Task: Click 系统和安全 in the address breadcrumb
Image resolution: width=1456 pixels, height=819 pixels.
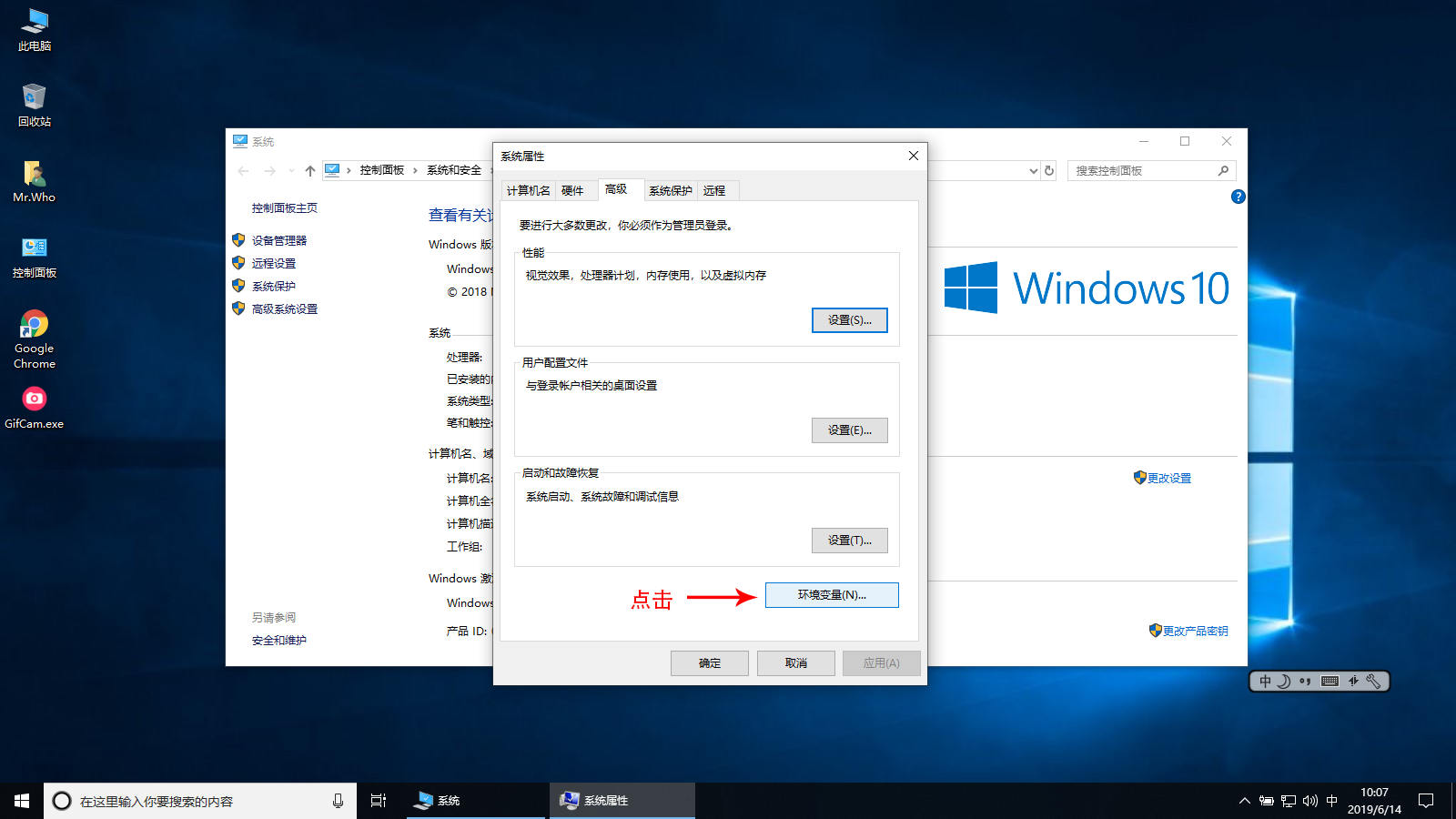Action: pyautogui.click(x=454, y=170)
